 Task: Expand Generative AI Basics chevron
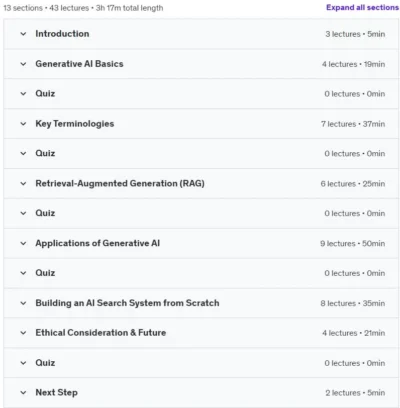tap(23, 64)
